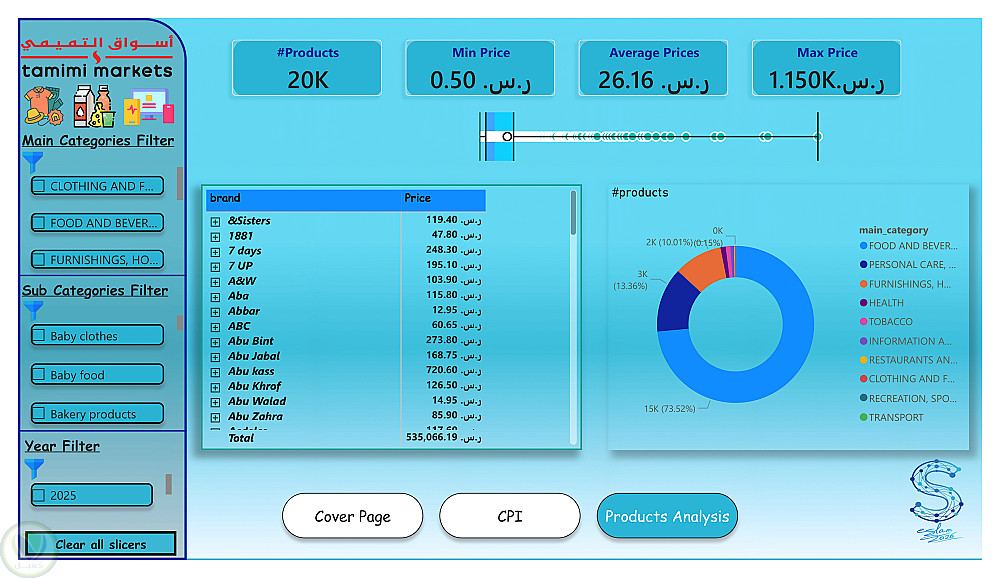1000x578 pixels.
Task: Click funnel icon under Year Filter
Action: [x=34, y=468]
